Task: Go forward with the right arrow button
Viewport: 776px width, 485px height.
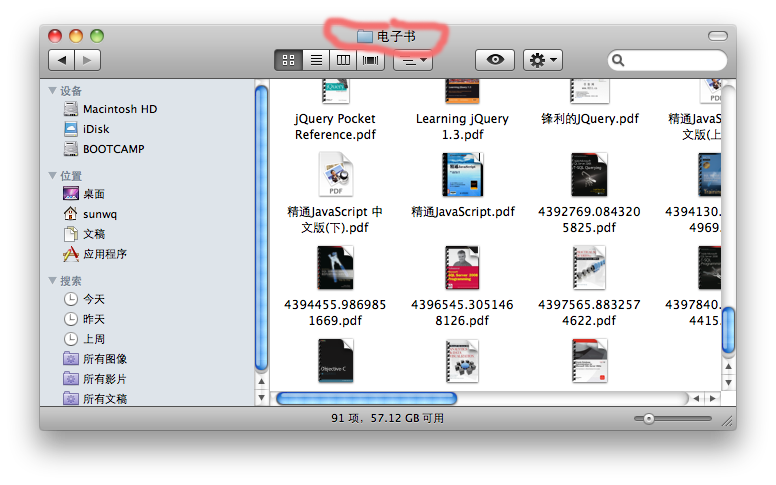Action: 88,60
